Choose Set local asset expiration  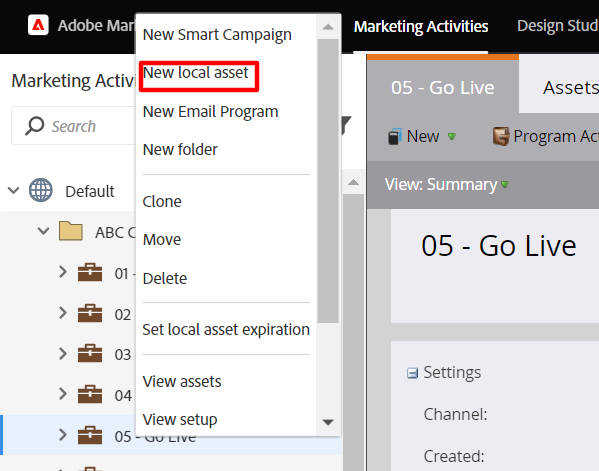[x=226, y=330]
